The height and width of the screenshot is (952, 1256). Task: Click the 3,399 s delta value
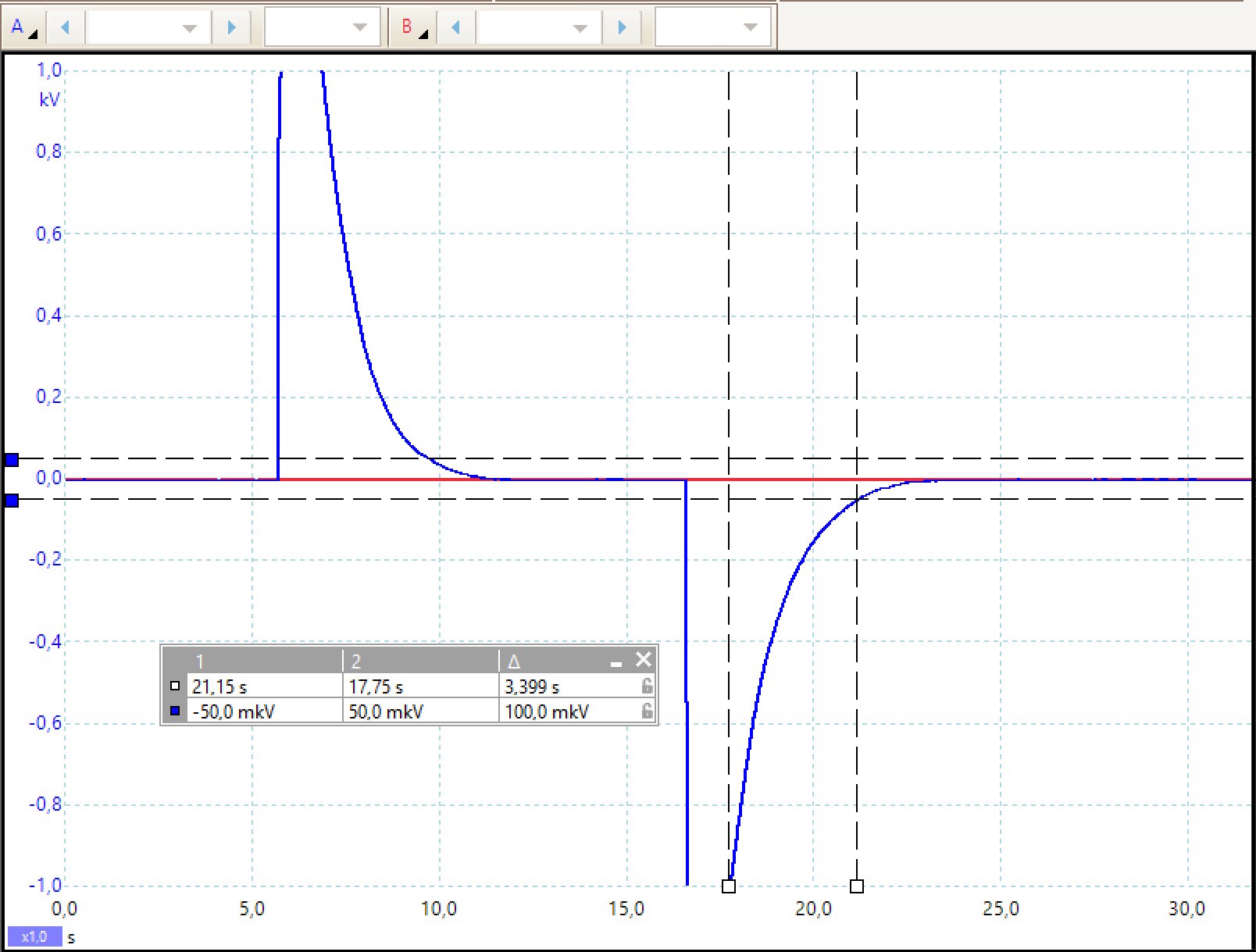[x=532, y=687]
